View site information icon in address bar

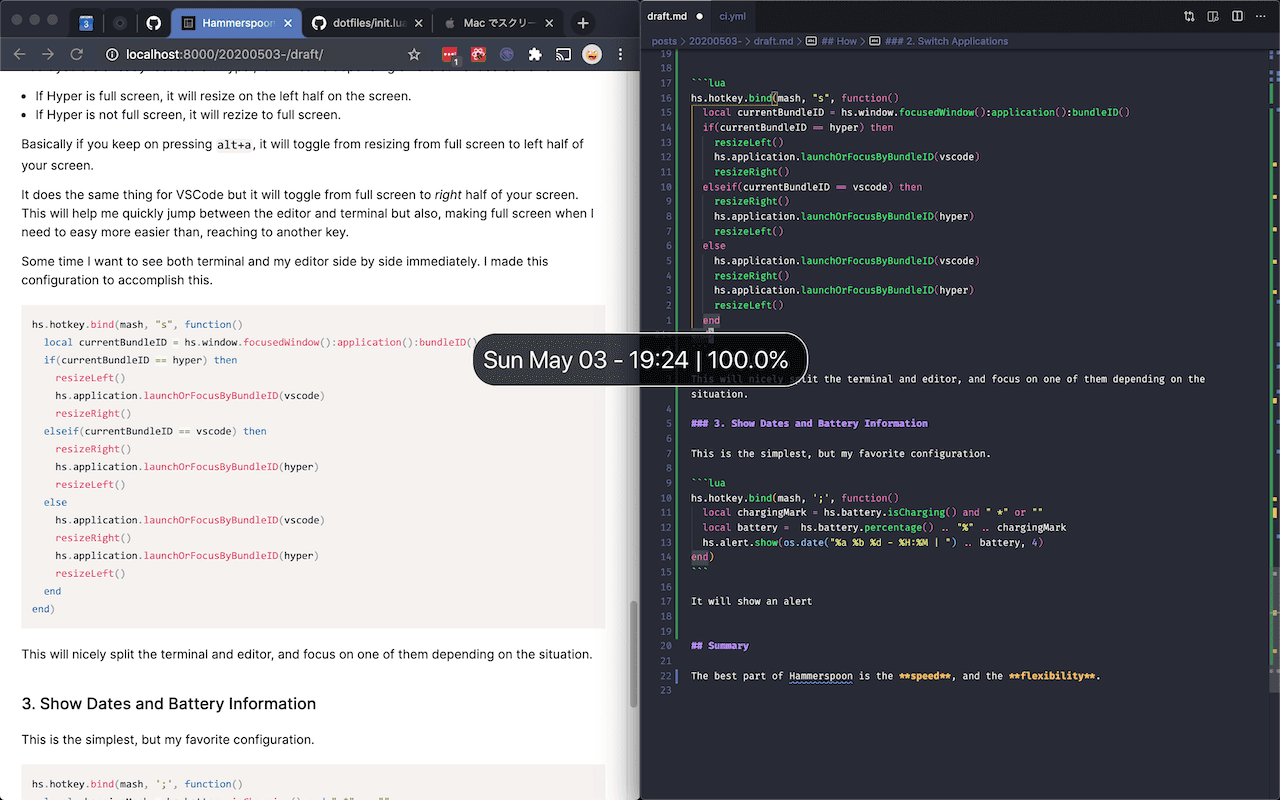click(x=112, y=54)
